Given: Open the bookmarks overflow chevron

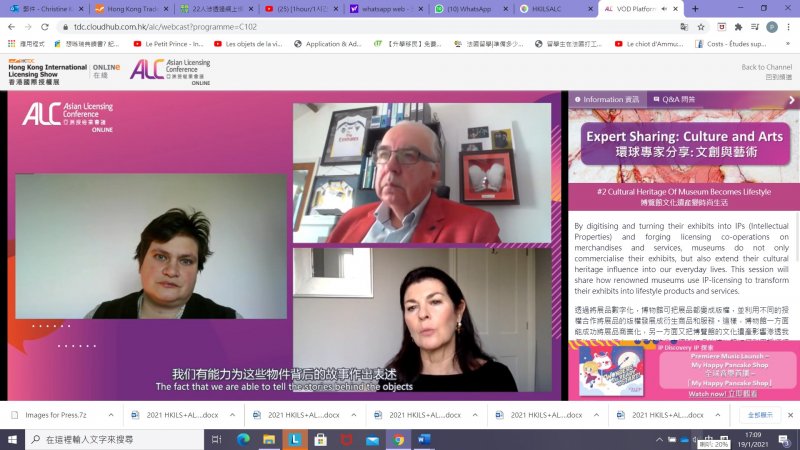Looking at the screenshot, I should point(788,44).
